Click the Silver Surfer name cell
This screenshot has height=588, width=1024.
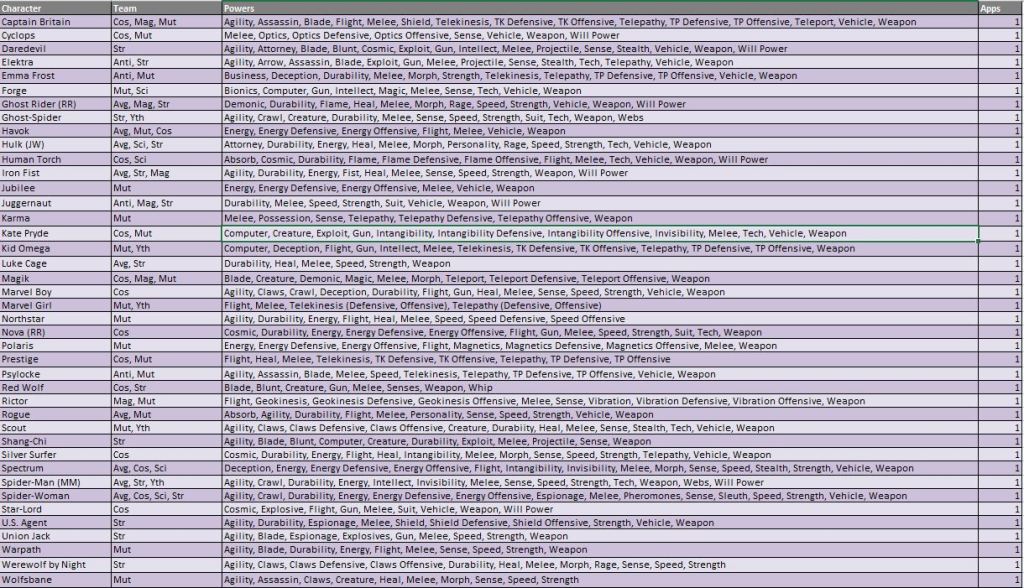55,454
